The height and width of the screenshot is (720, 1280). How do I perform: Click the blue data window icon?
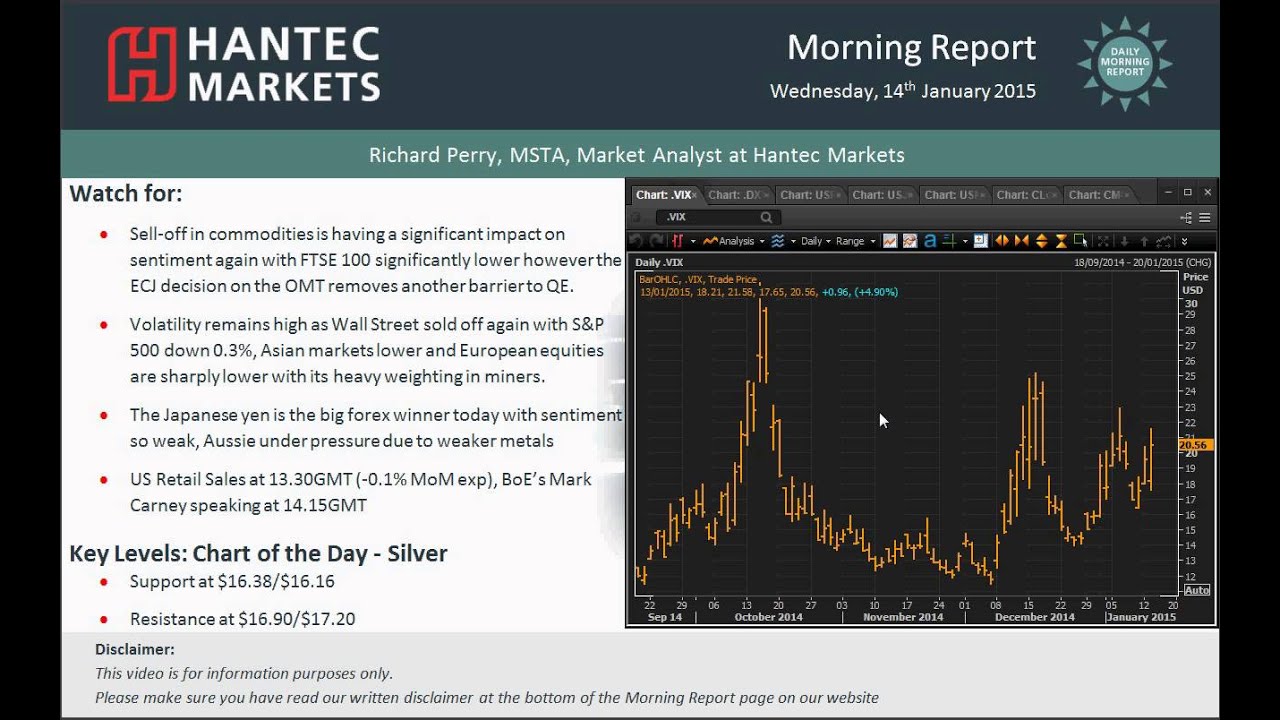click(980, 241)
